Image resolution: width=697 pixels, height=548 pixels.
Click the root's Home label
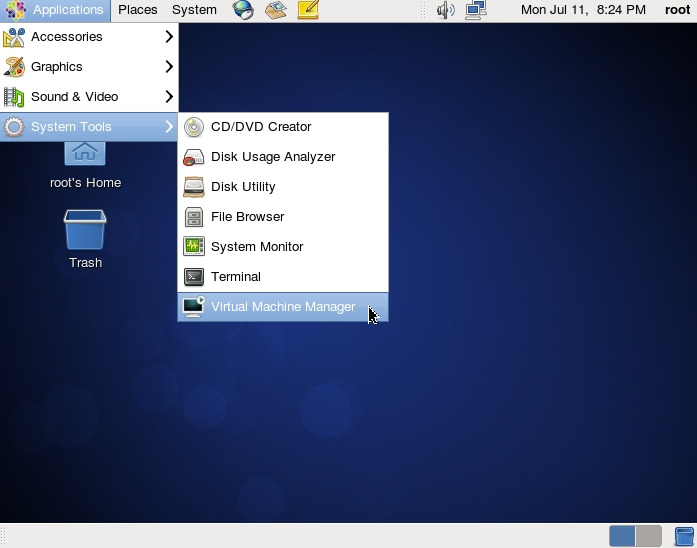coord(85,183)
